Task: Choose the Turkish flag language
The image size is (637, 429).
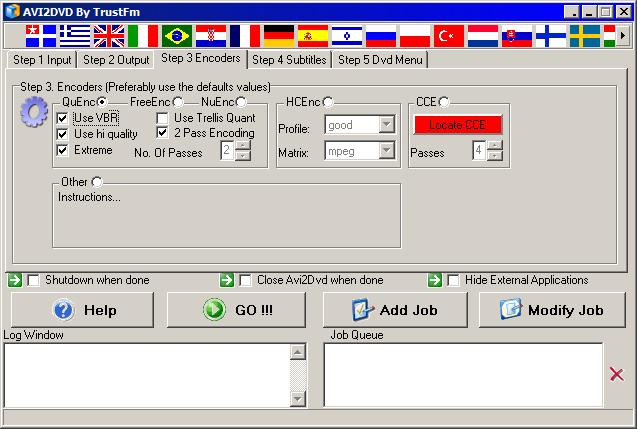Action: click(449, 36)
